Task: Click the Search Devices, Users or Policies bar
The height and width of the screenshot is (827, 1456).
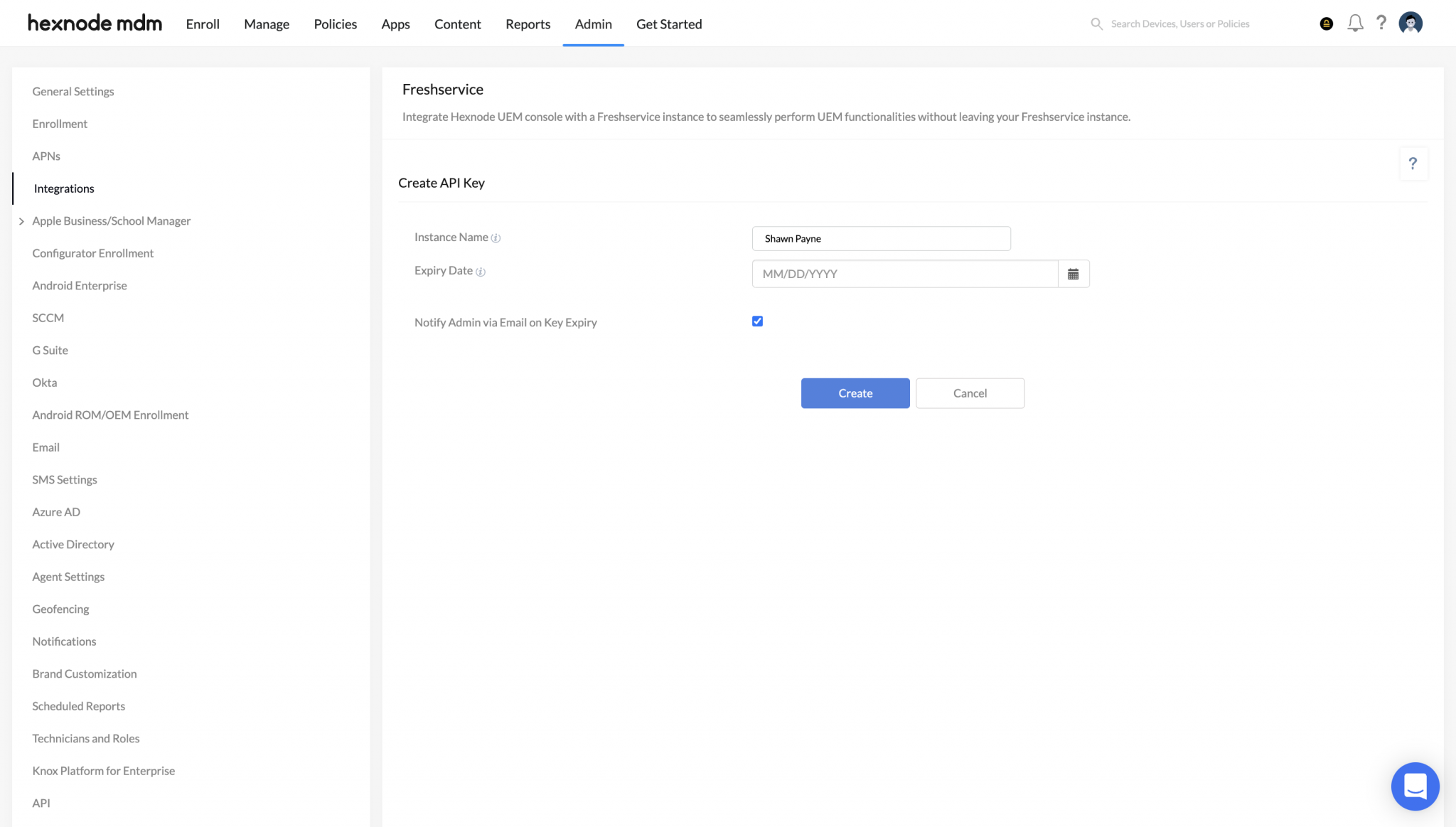Action: 1180,23
